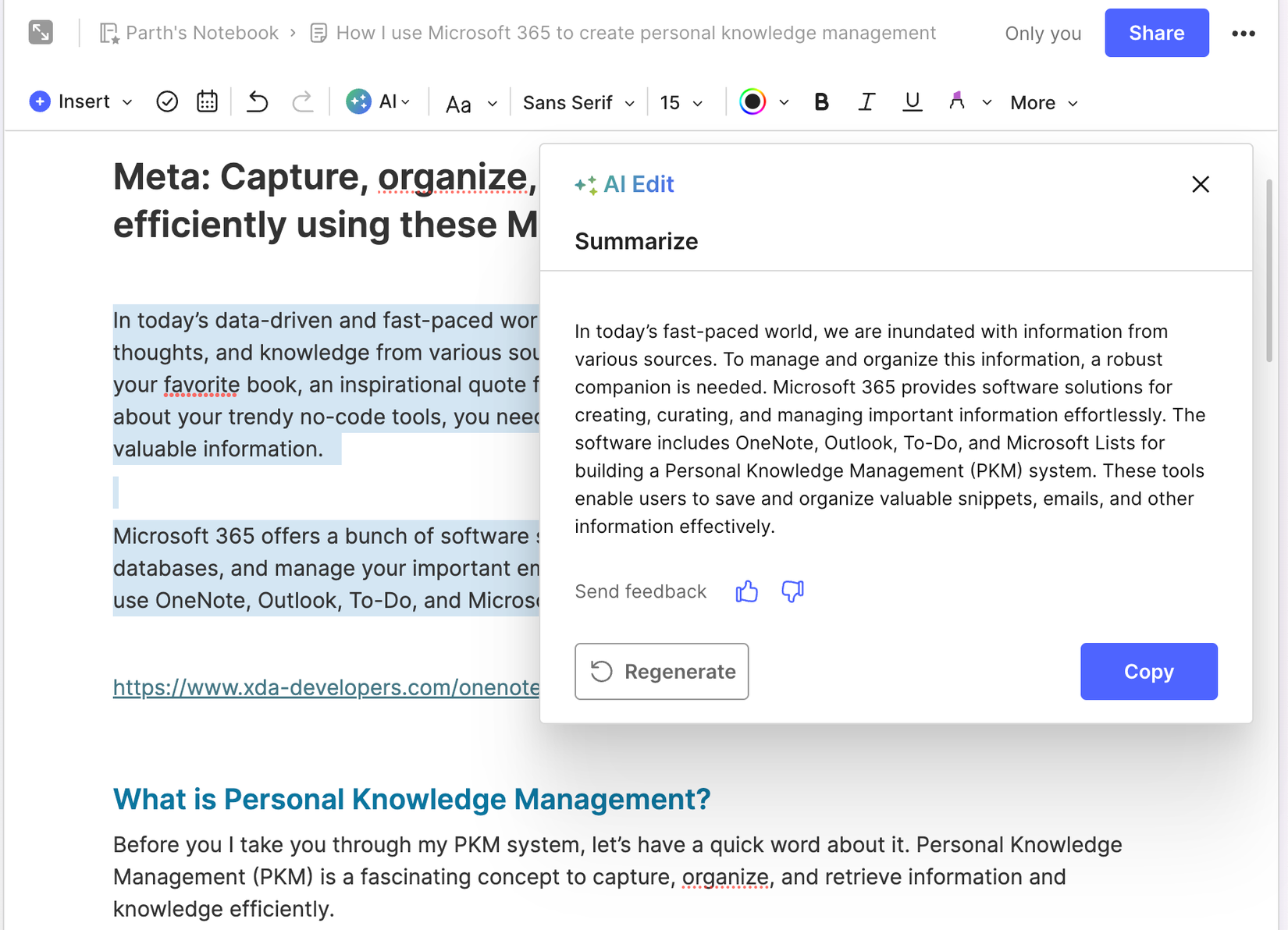This screenshot has height=930, width=1288.
Task: Click the AI sparkle icon
Action: (x=358, y=101)
